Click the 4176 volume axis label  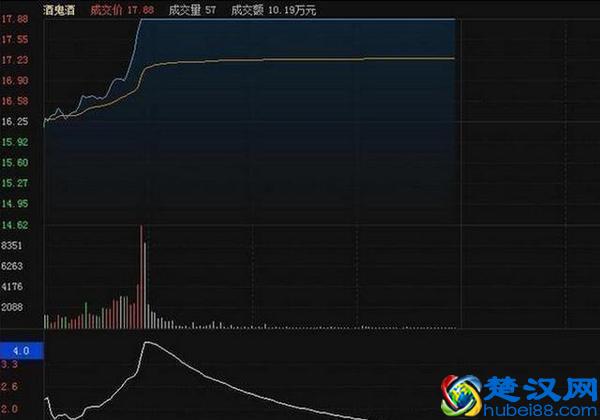coord(12,287)
